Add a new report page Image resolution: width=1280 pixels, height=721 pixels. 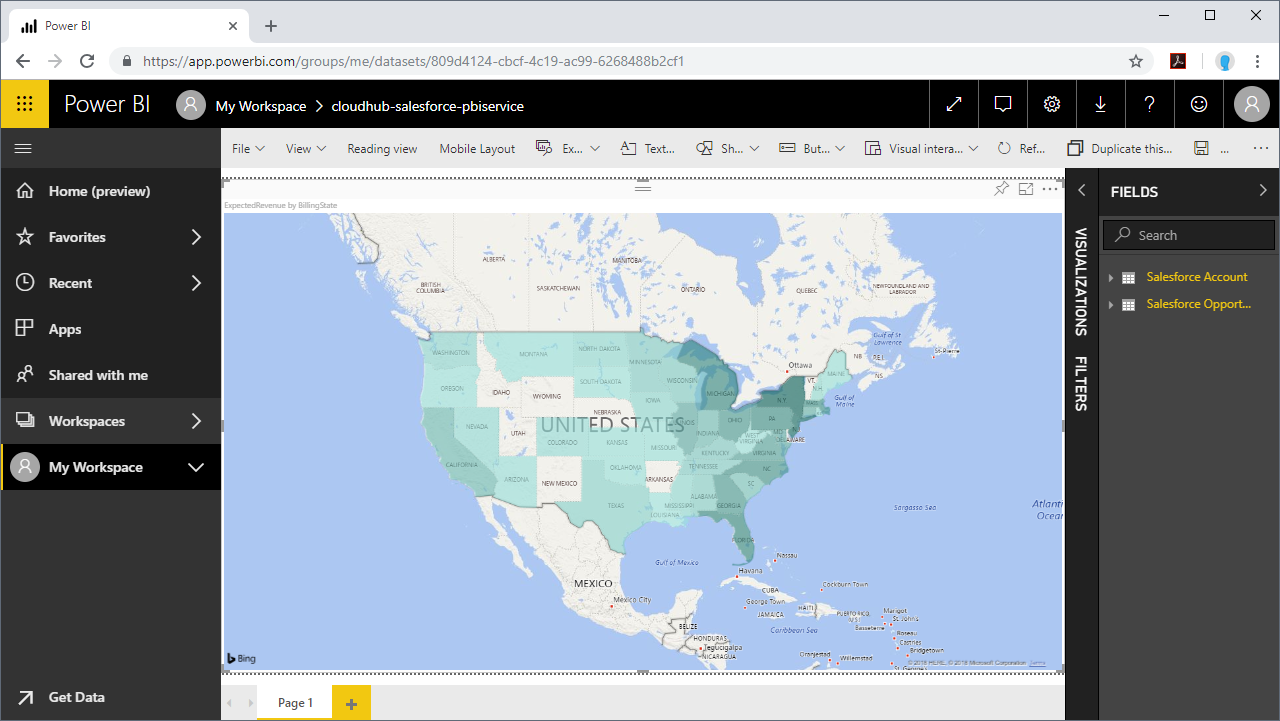point(351,703)
